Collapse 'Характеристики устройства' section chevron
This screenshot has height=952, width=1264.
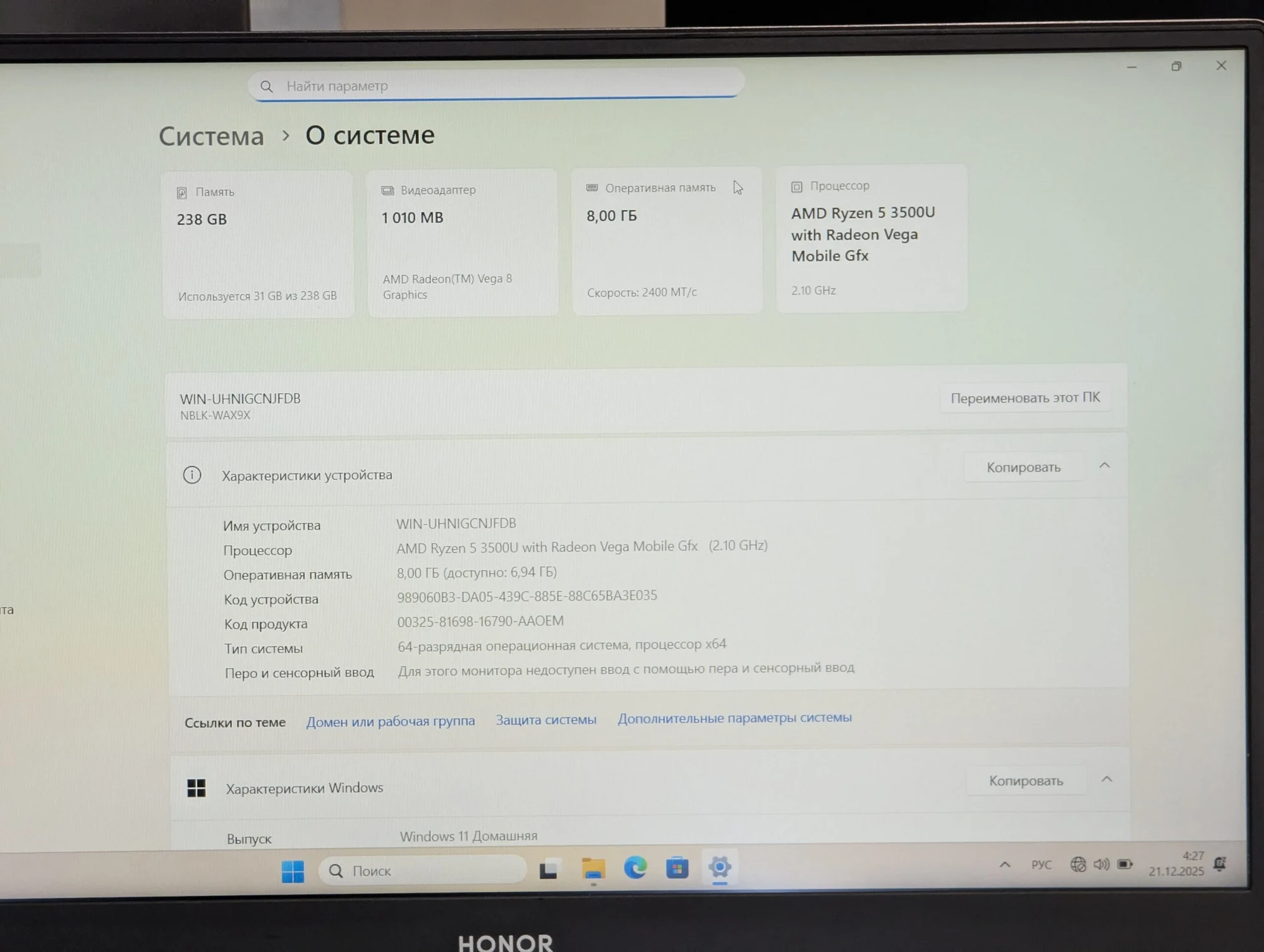click(1105, 466)
